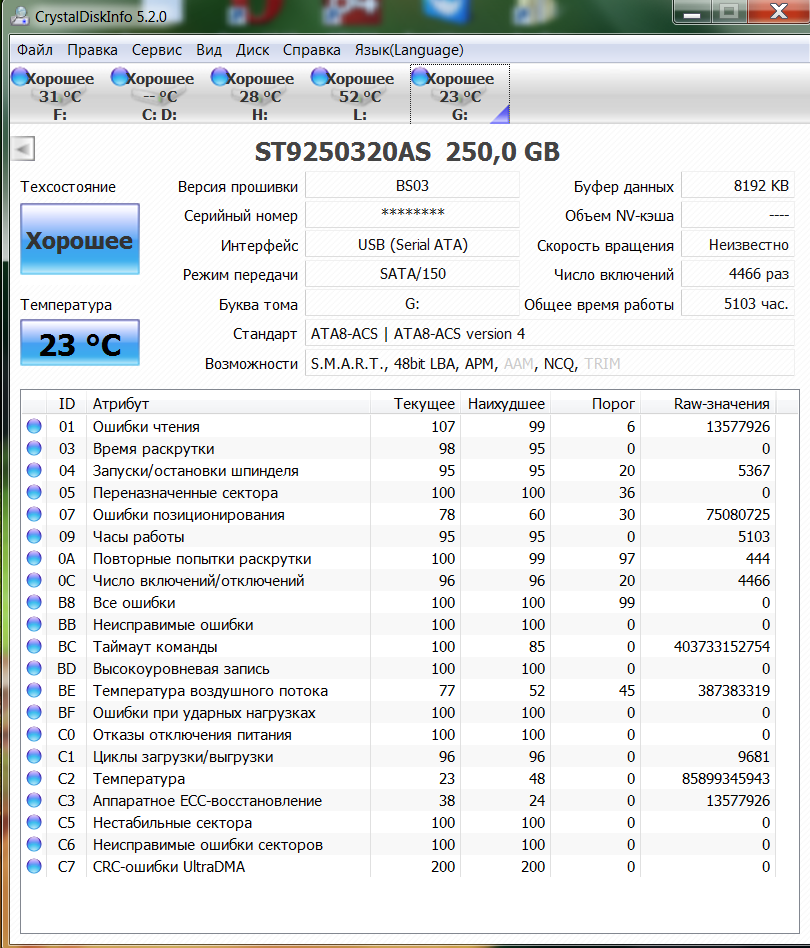Click raw value 403733152754
This screenshot has width=810, height=948.
tap(722, 646)
